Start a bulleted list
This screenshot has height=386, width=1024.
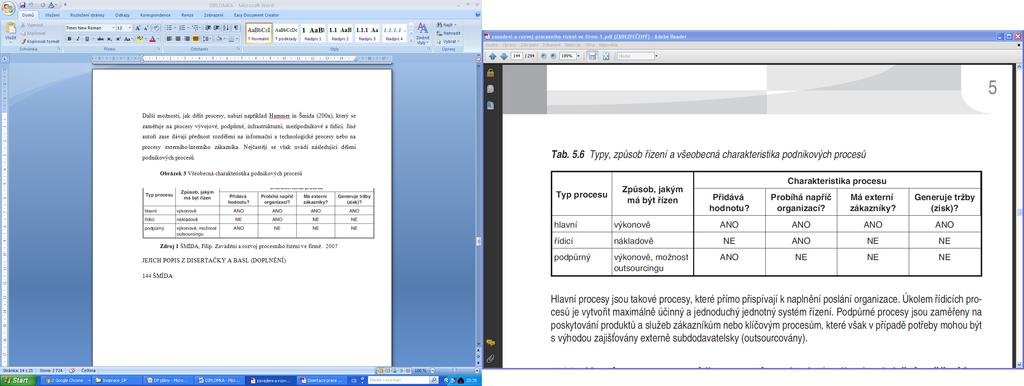pos(169,28)
